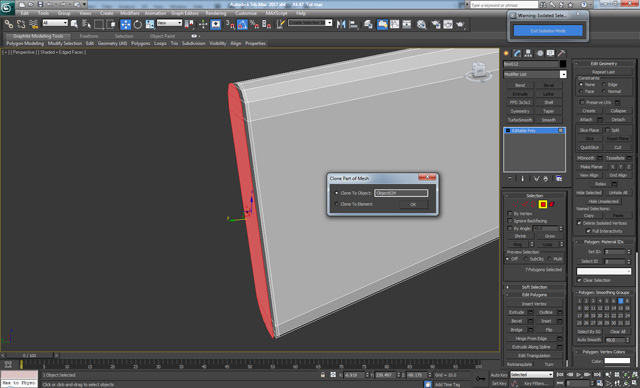Click the Select by Name icon
The width and height of the screenshot is (640, 388).
pyautogui.click(x=86, y=24)
